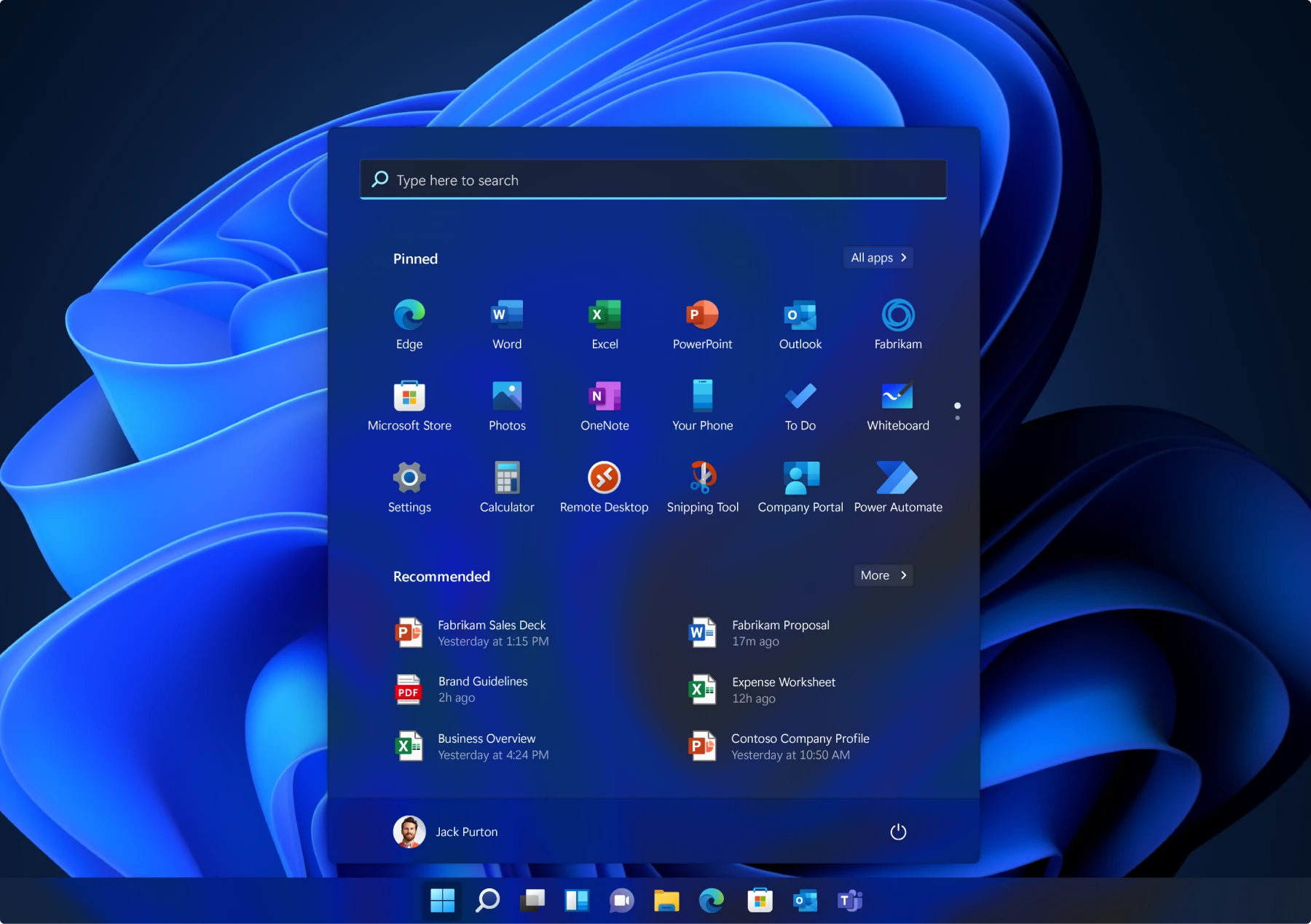Launch the To Do app

800,406
